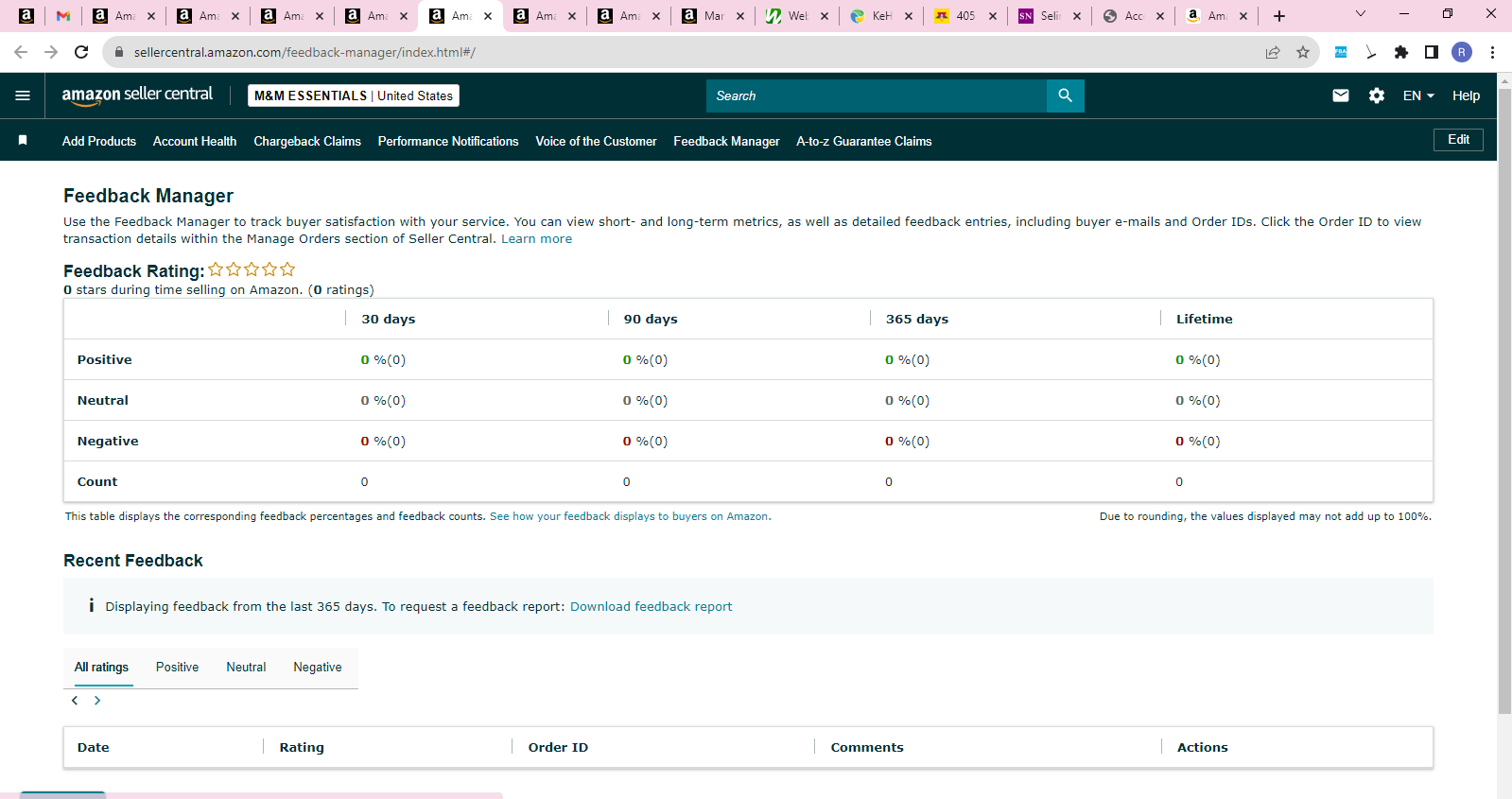Open the Extensions puzzle icon

(1401, 52)
